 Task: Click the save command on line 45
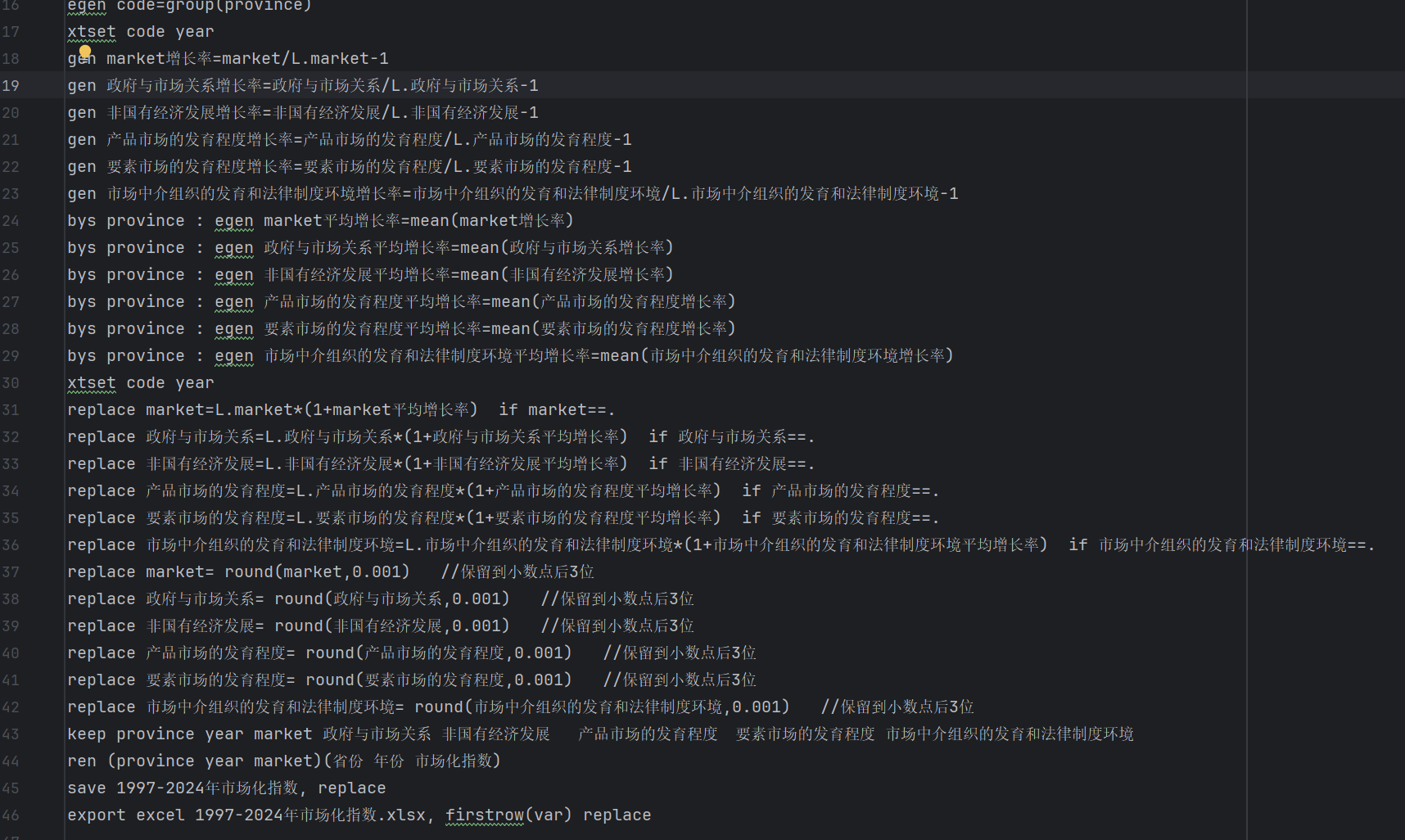(x=87, y=788)
